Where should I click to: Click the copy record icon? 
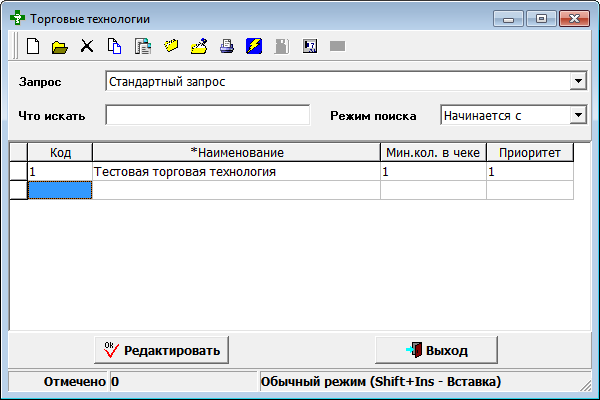114,46
